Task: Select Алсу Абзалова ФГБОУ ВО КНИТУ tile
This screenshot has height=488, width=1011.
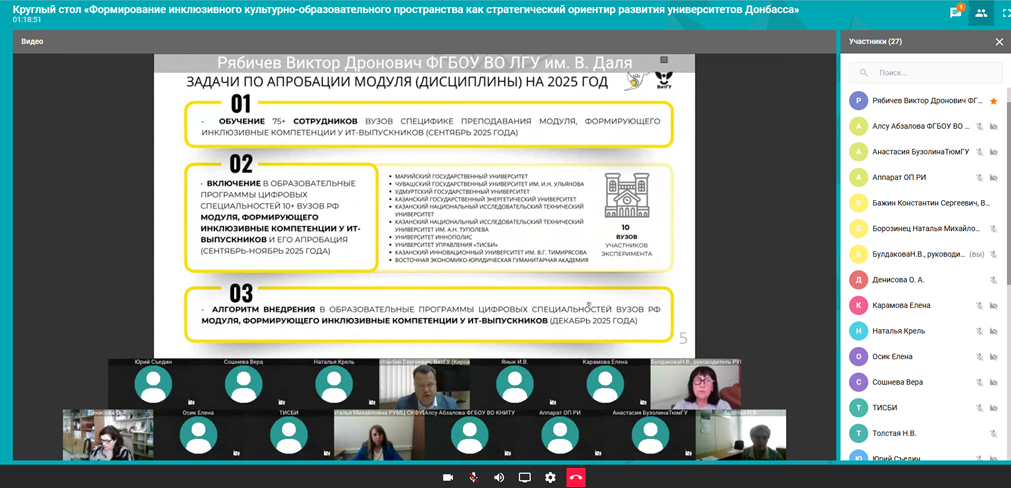Action: tap(469, 434)
